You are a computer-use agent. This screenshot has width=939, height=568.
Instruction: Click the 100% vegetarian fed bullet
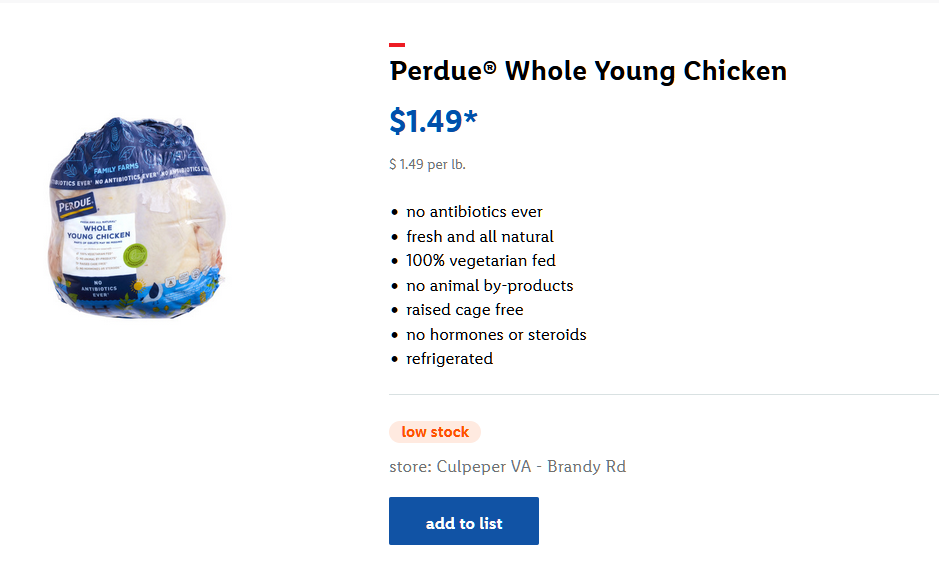coord(480,261)
